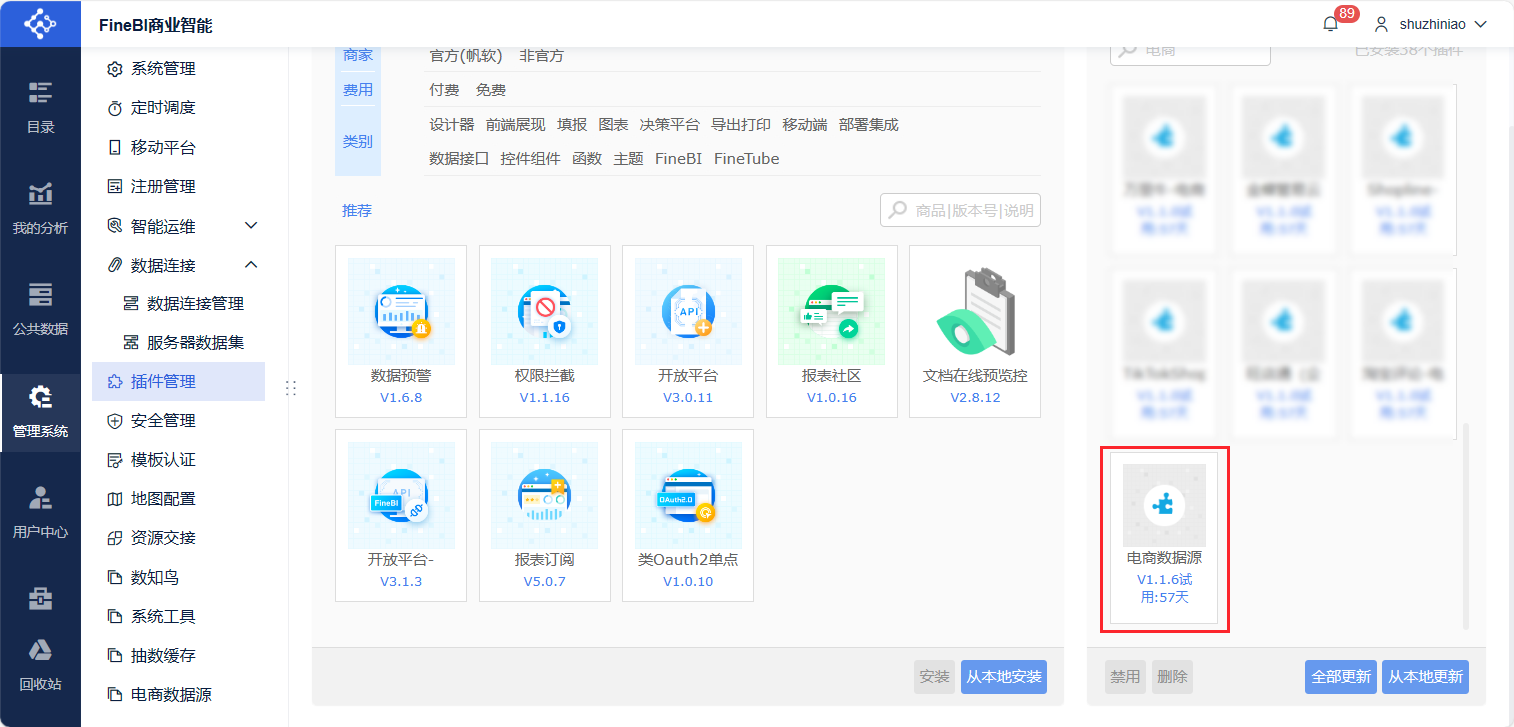Image resolution: width=1514 pixels, height=727 pixels.
Task: Open the notification bell with badge 89
Action: tap(1330, 24)
